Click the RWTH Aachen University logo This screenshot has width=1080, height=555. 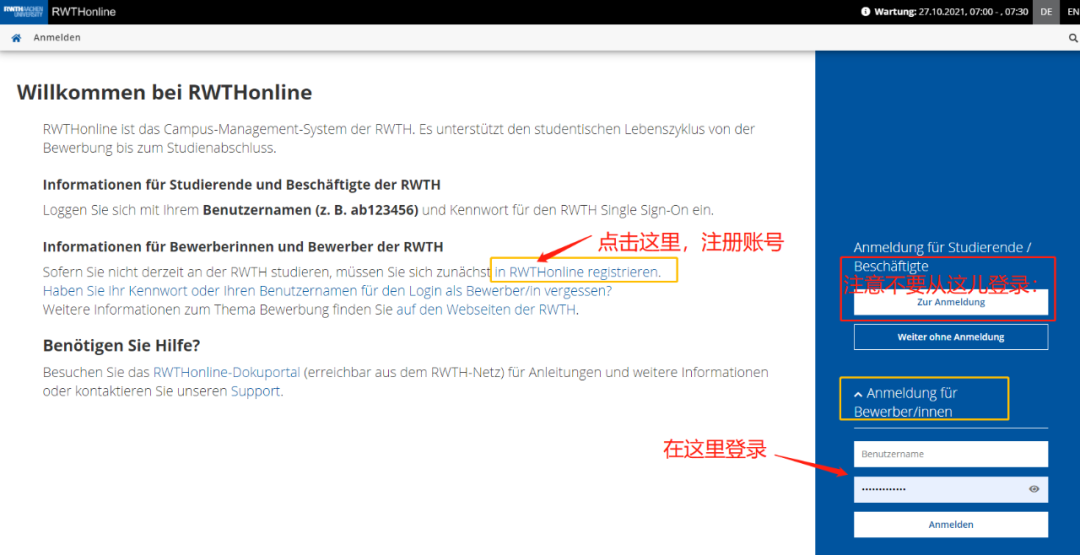point(22,12)
